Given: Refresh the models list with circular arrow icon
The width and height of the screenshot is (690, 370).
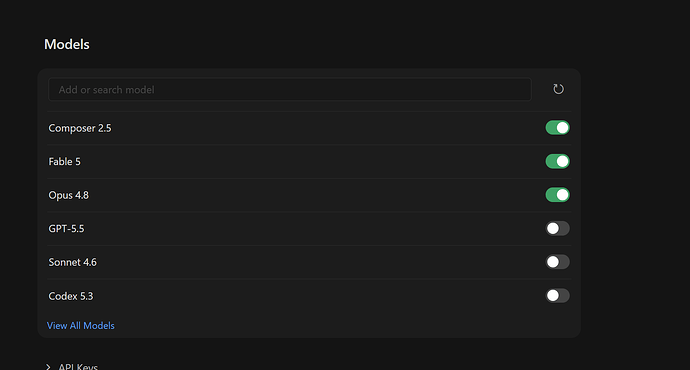Looking at the screenshot, I should point(558,89).
